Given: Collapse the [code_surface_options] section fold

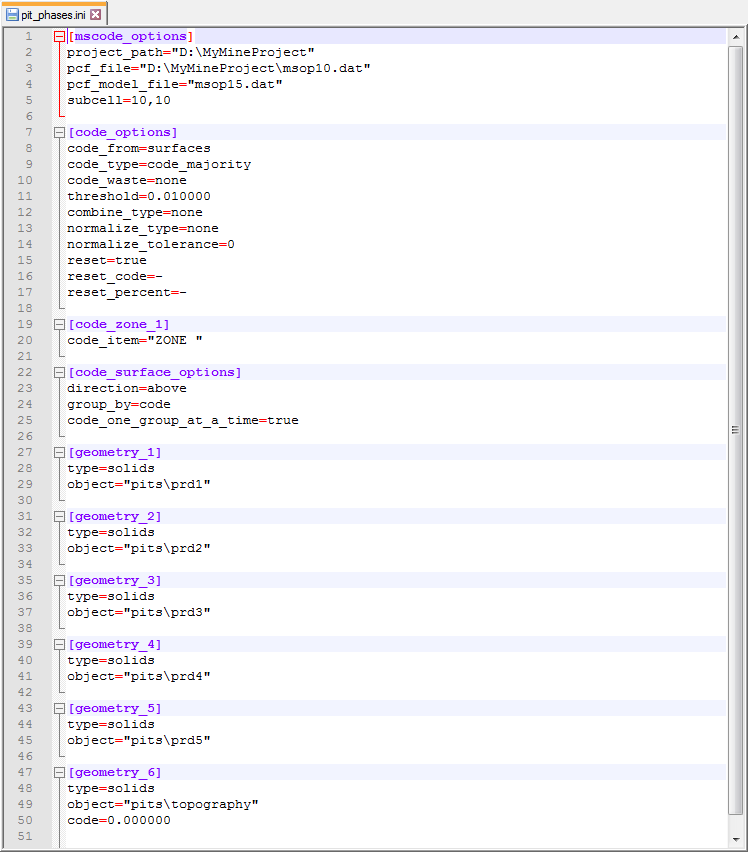Looking at the screenshot, I should pos(59,372).
